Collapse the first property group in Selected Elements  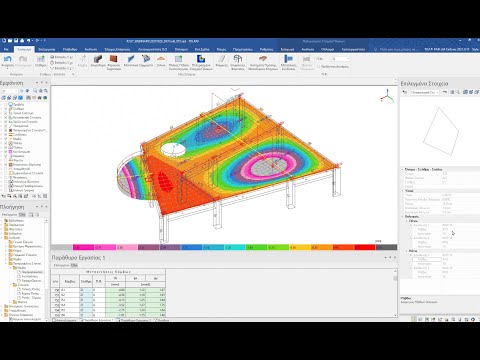click(402, 169)
